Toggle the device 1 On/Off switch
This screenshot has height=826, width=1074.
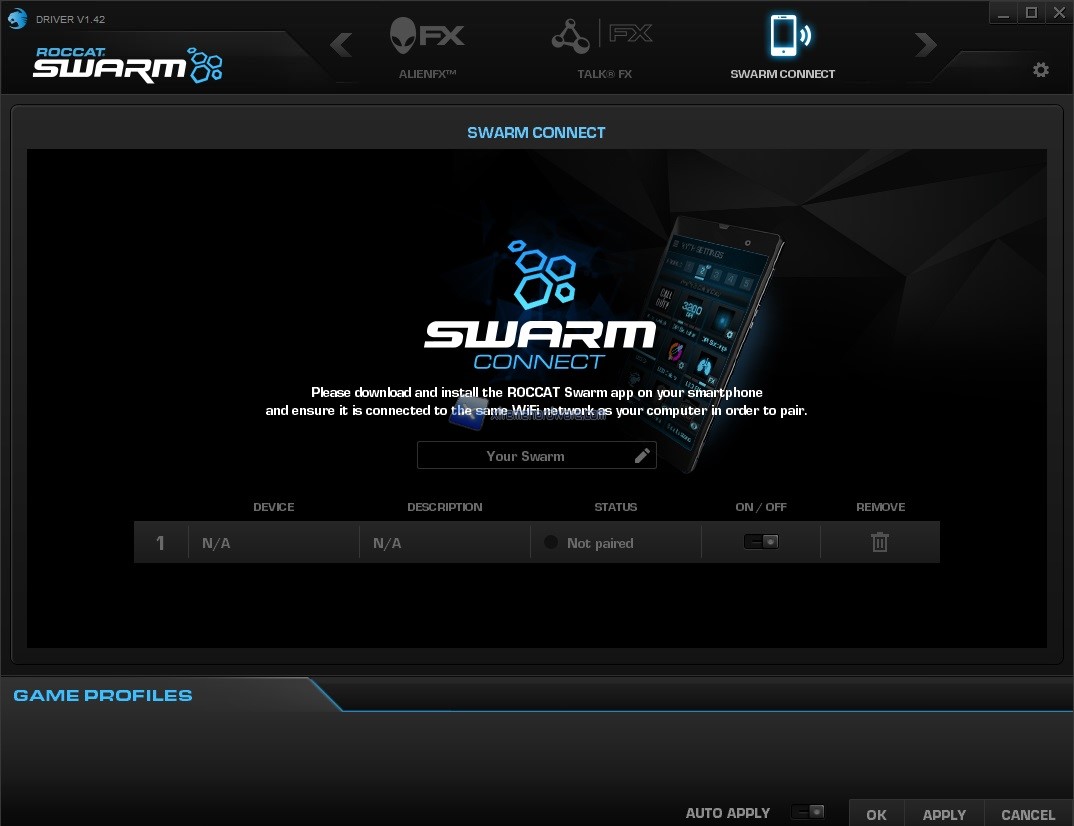761,542
